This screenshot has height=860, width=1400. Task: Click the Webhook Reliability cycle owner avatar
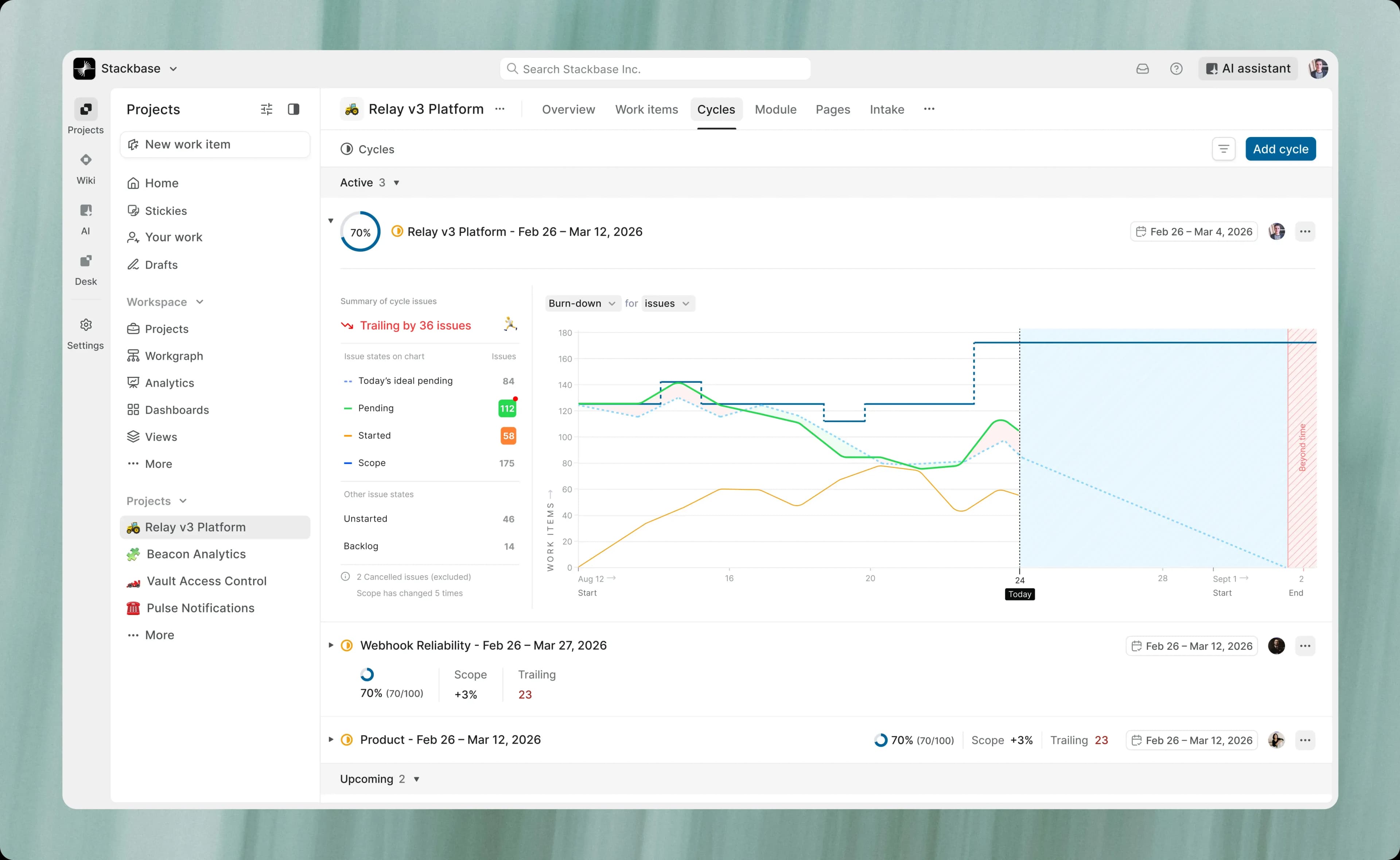(1276, 646)
